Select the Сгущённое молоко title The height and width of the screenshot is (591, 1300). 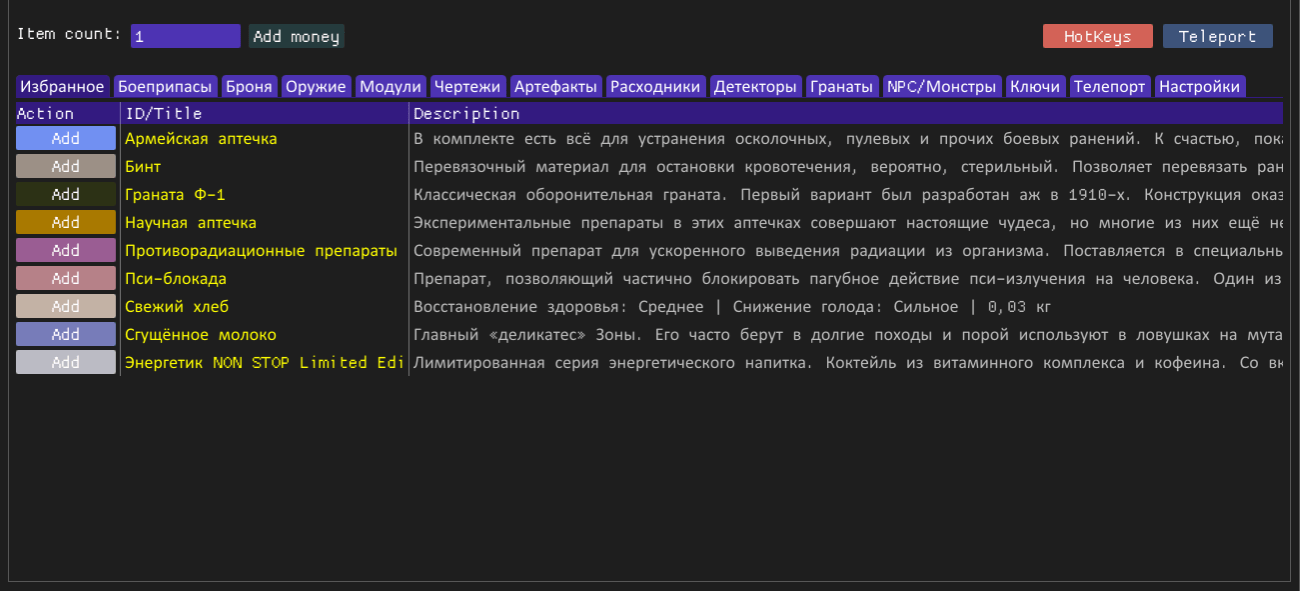pyautogui.click(x=201, y=334)
